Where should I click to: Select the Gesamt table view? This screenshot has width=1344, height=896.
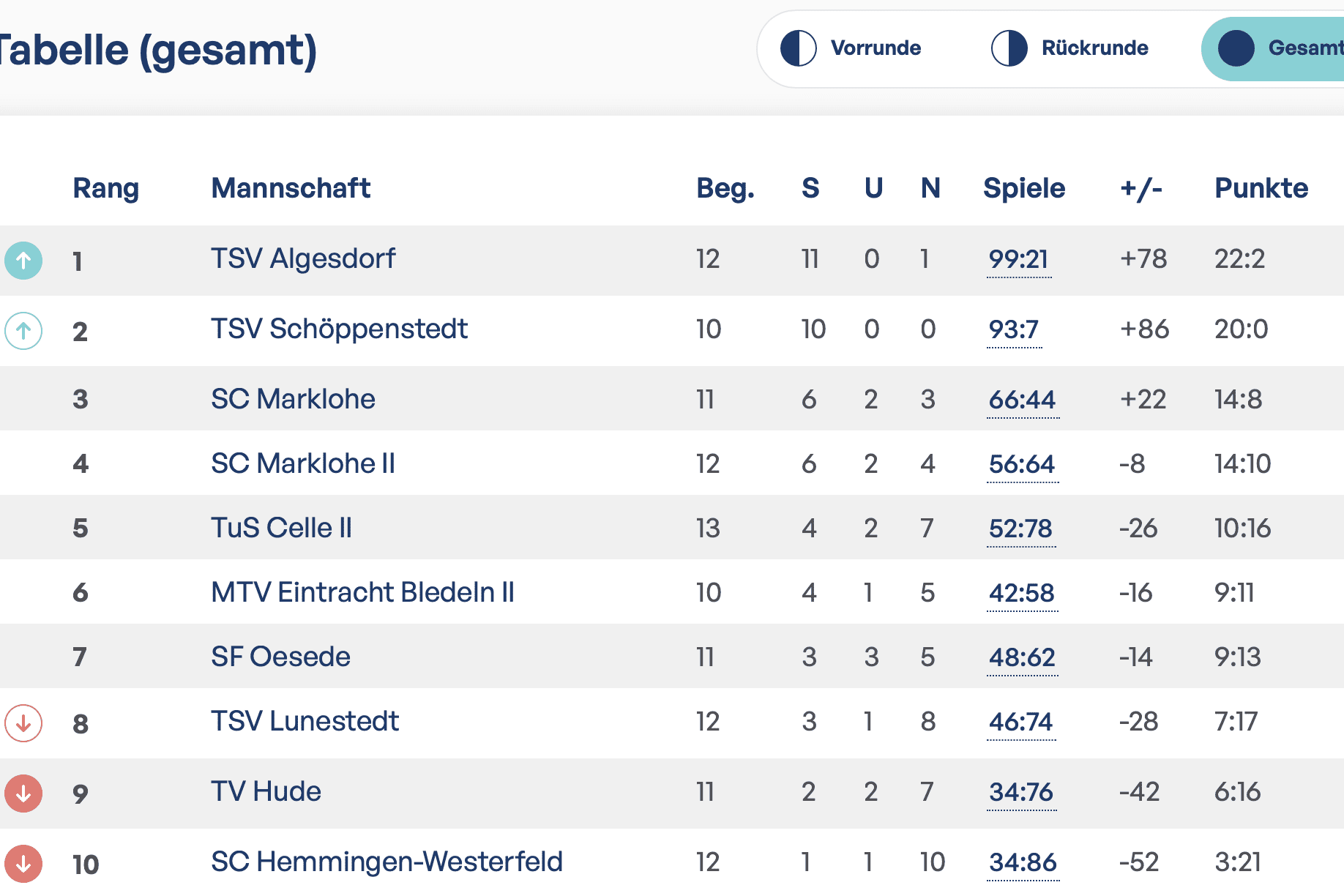[1304, 48]
